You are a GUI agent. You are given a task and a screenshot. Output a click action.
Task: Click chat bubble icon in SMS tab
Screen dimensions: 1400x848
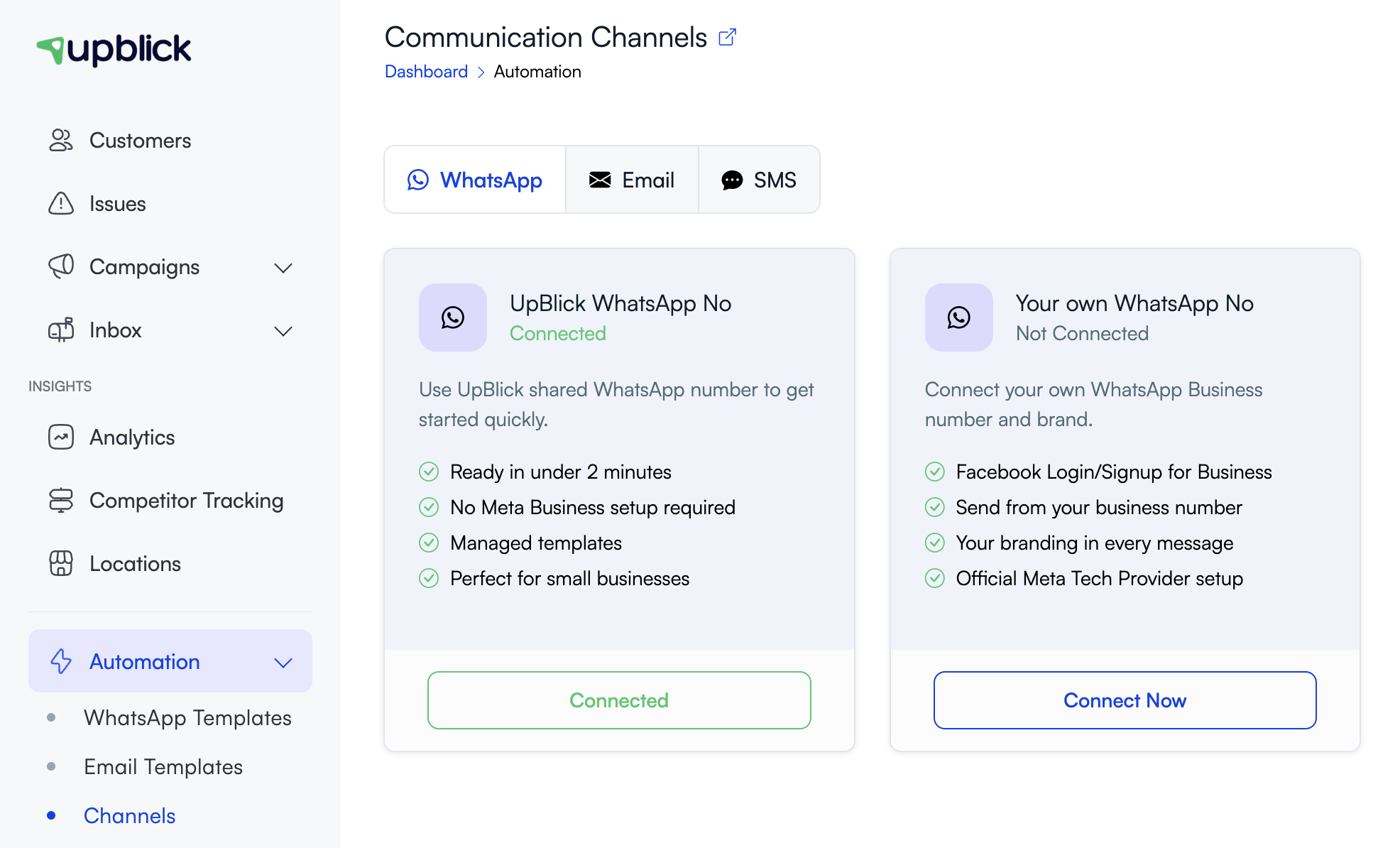(x=732, y=180)
